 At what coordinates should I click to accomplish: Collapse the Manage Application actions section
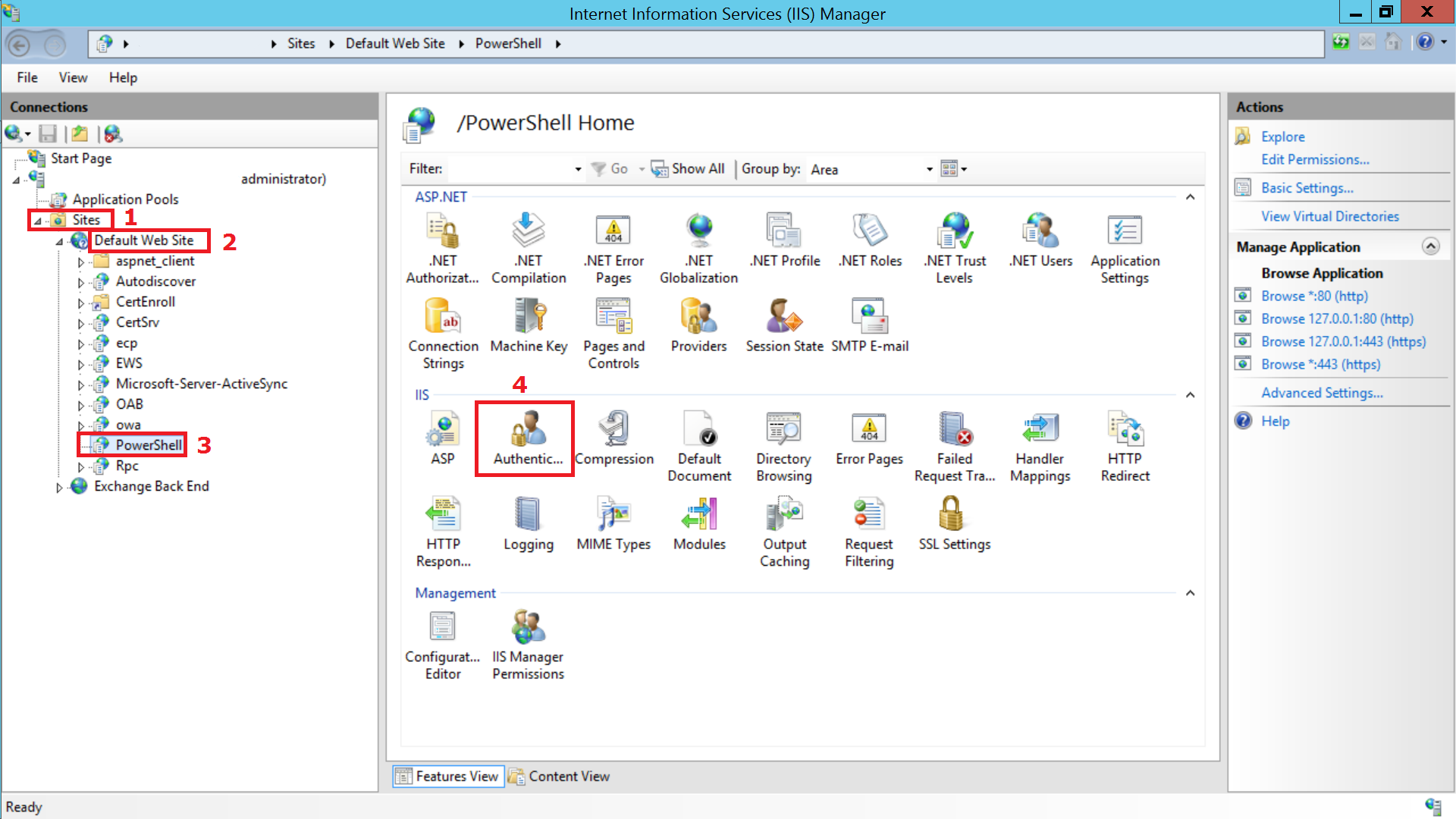(x=1430, y=246)
